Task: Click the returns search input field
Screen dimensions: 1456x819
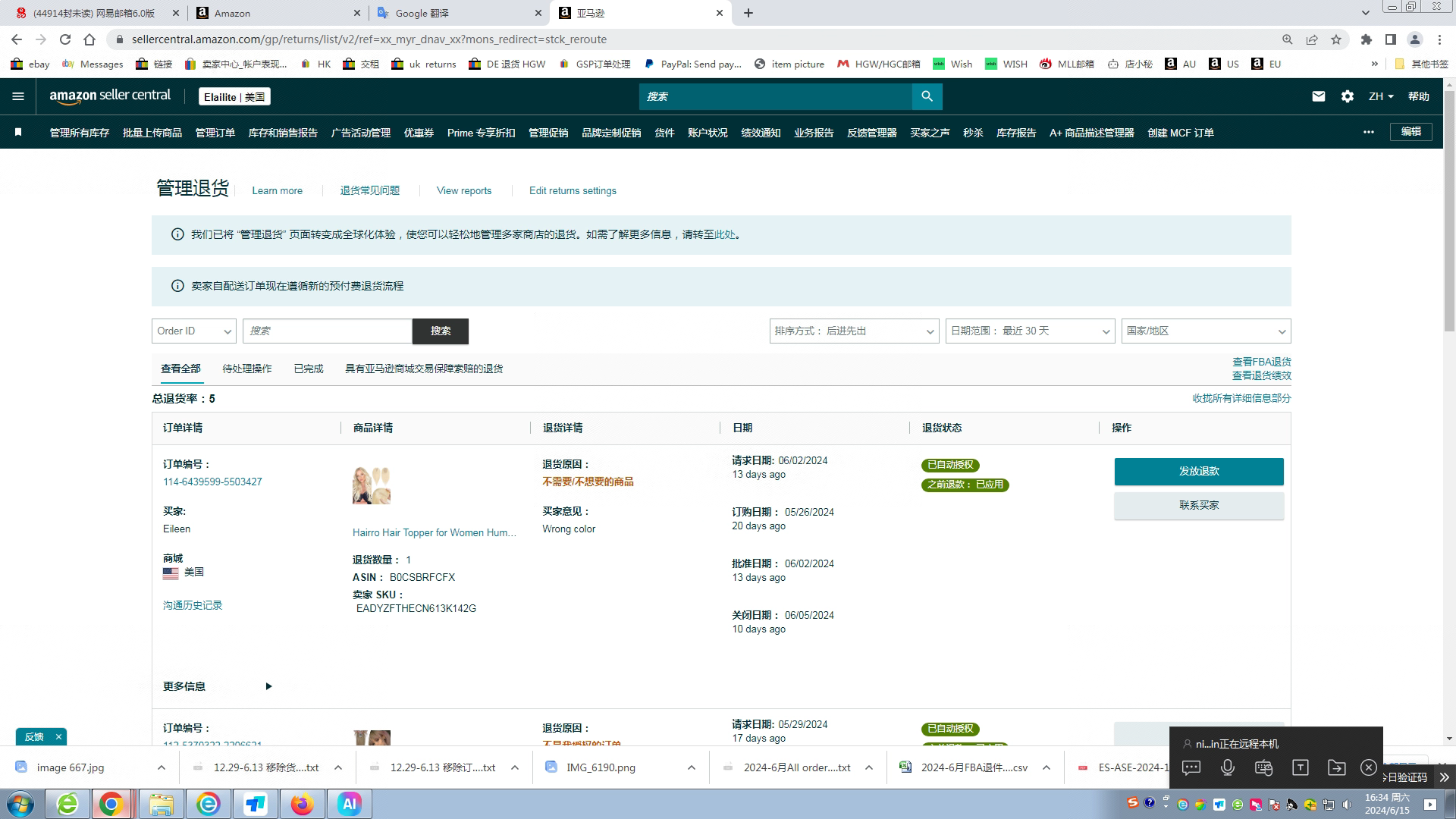Action: 328,331
